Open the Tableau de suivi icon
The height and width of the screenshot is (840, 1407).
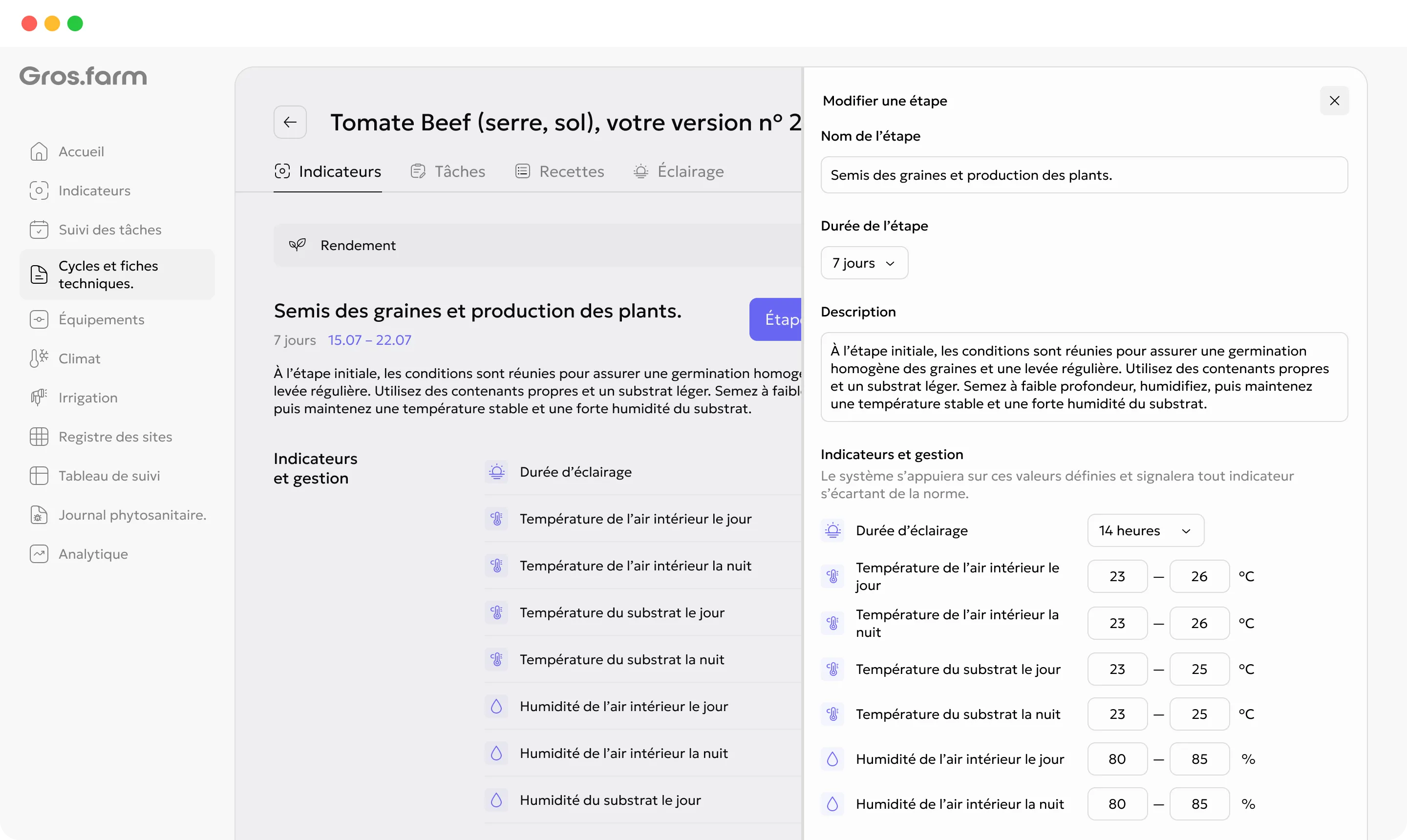pos(39,476)
